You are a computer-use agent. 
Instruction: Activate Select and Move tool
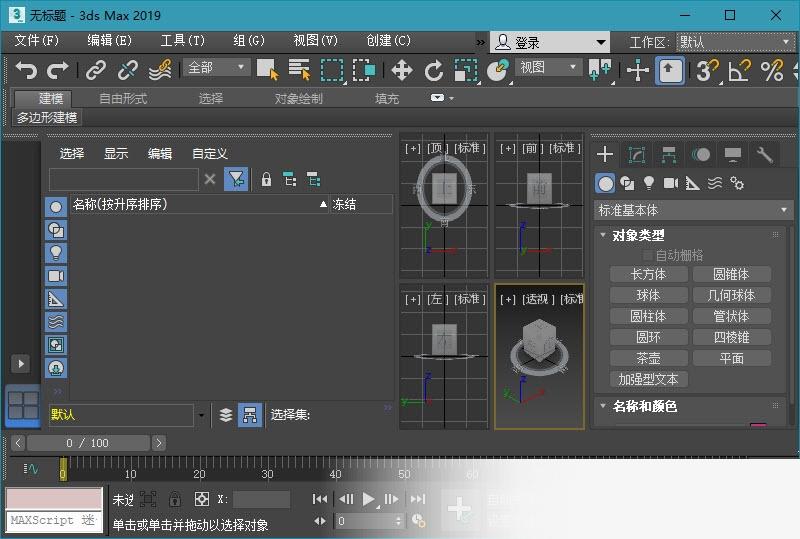(x=402, y=70)
